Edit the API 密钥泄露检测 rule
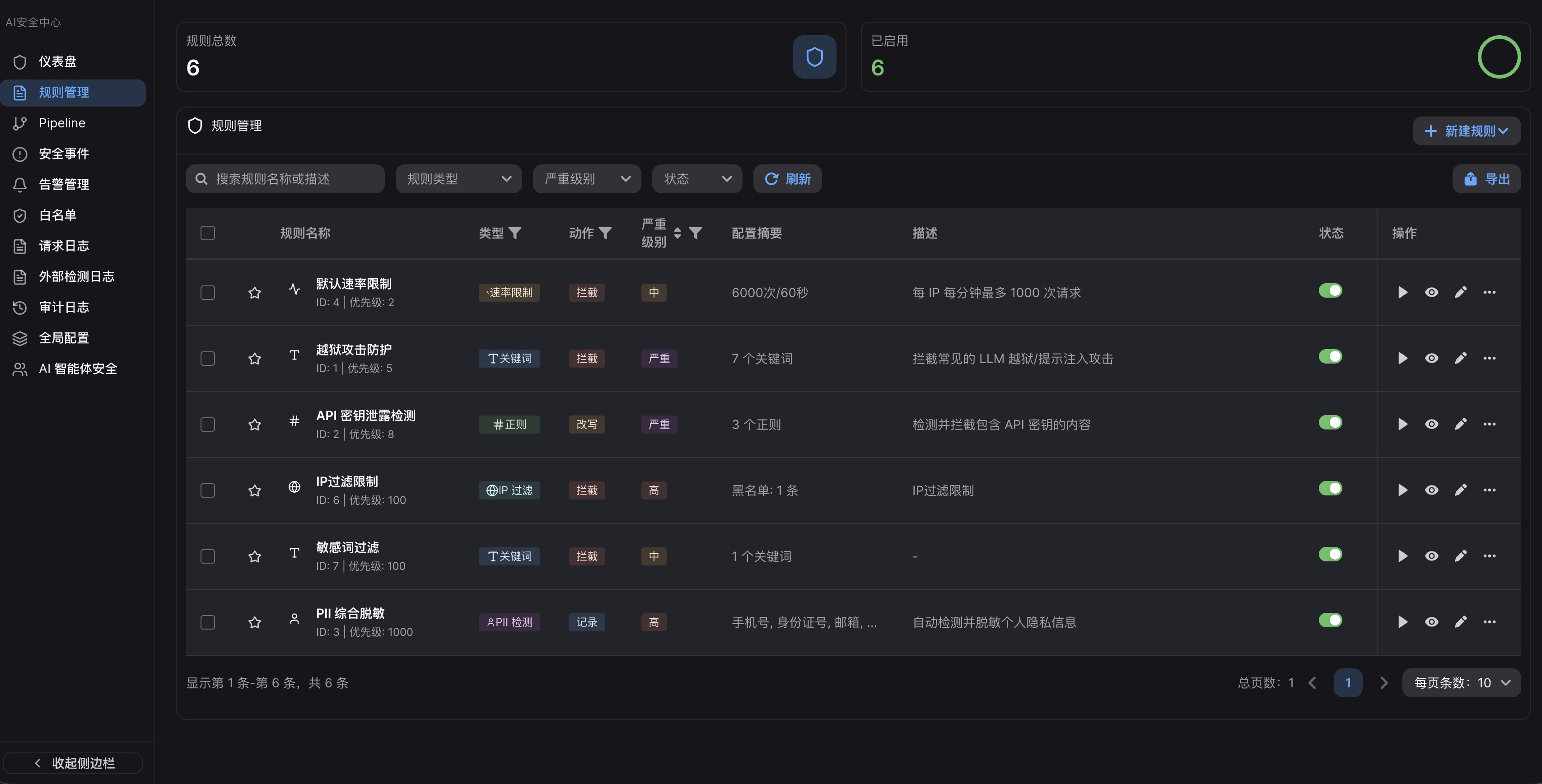 (1461, 424)
